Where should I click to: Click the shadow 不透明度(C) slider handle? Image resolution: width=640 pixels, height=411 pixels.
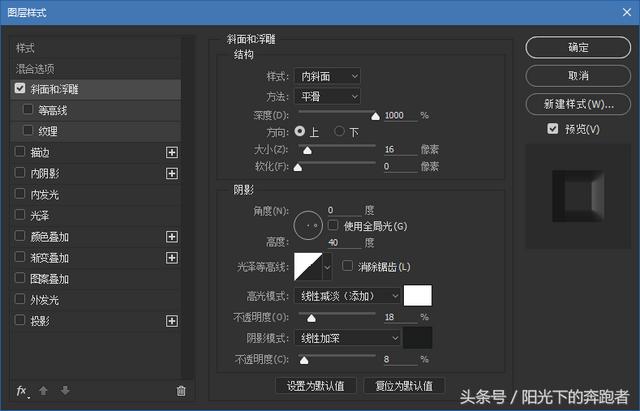point(304,360)
